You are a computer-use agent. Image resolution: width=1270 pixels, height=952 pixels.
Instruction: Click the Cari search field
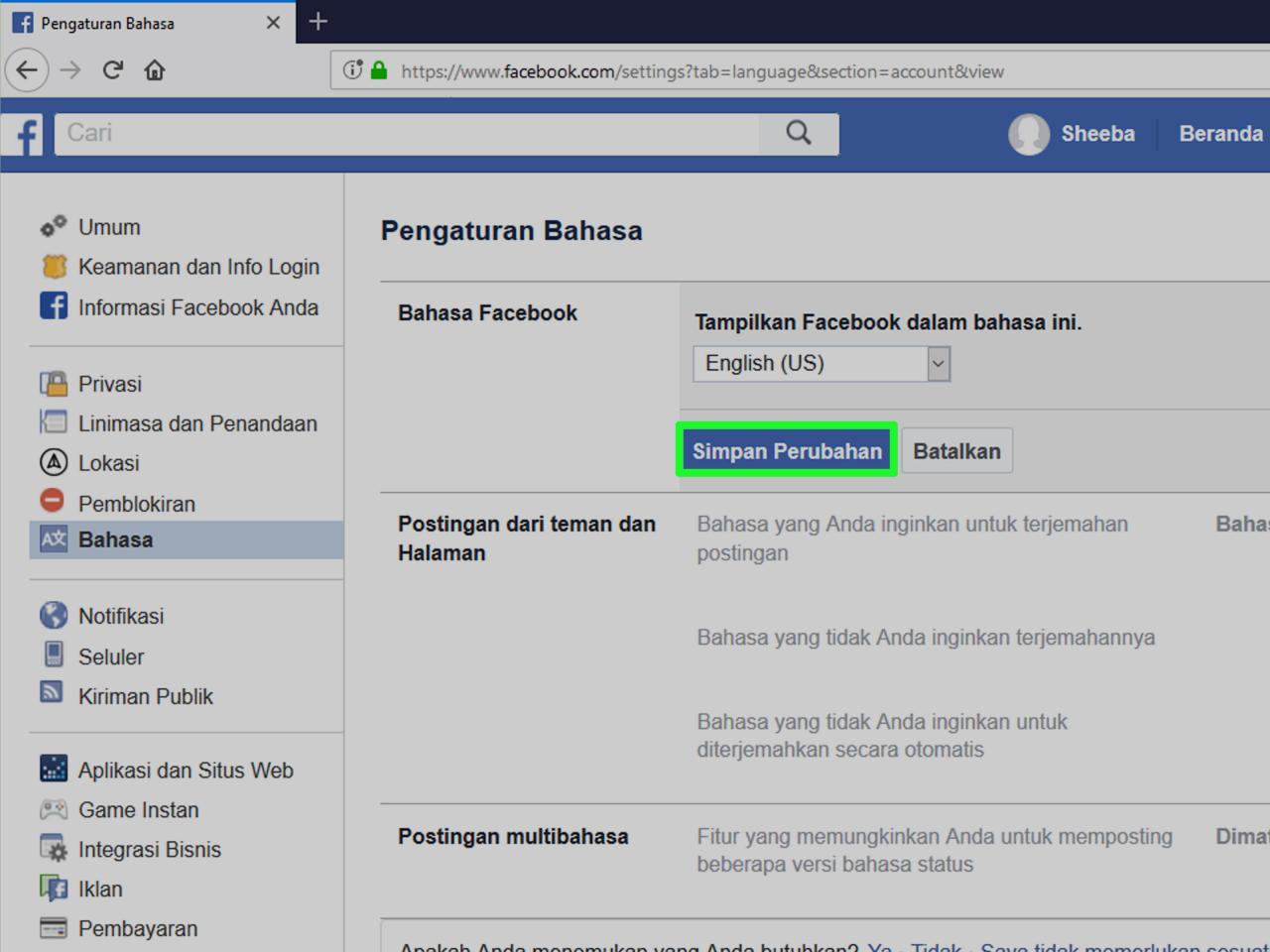pyautogui.click(x=407, y=134)
